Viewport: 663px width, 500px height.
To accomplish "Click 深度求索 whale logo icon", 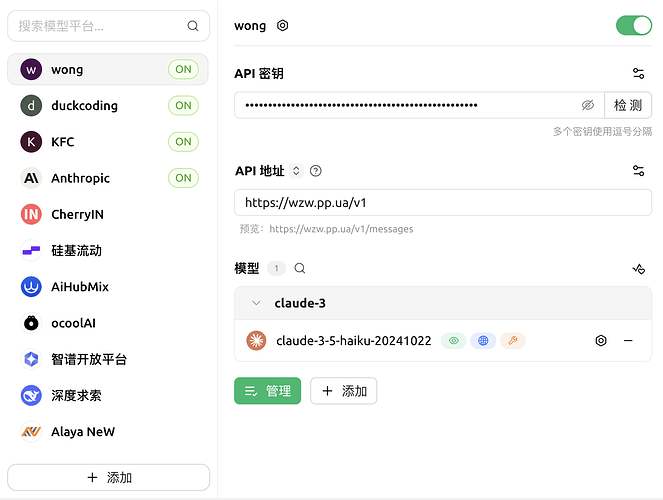I will tap(31, 396).
